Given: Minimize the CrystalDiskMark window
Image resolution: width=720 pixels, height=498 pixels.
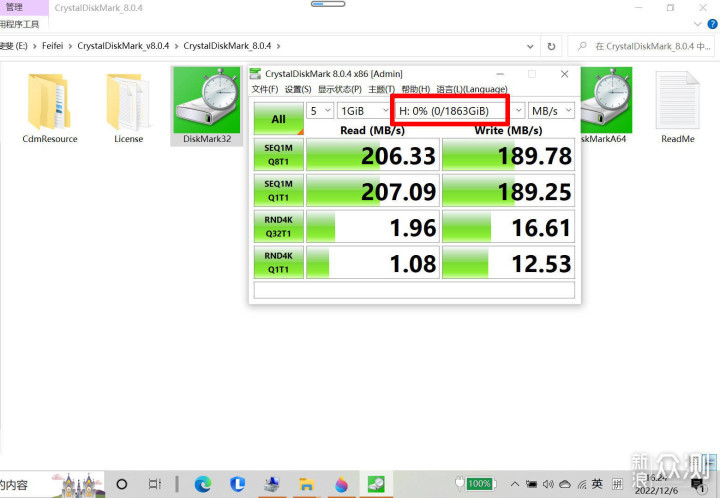Looking at the screenshot, I should click(500, 74).
